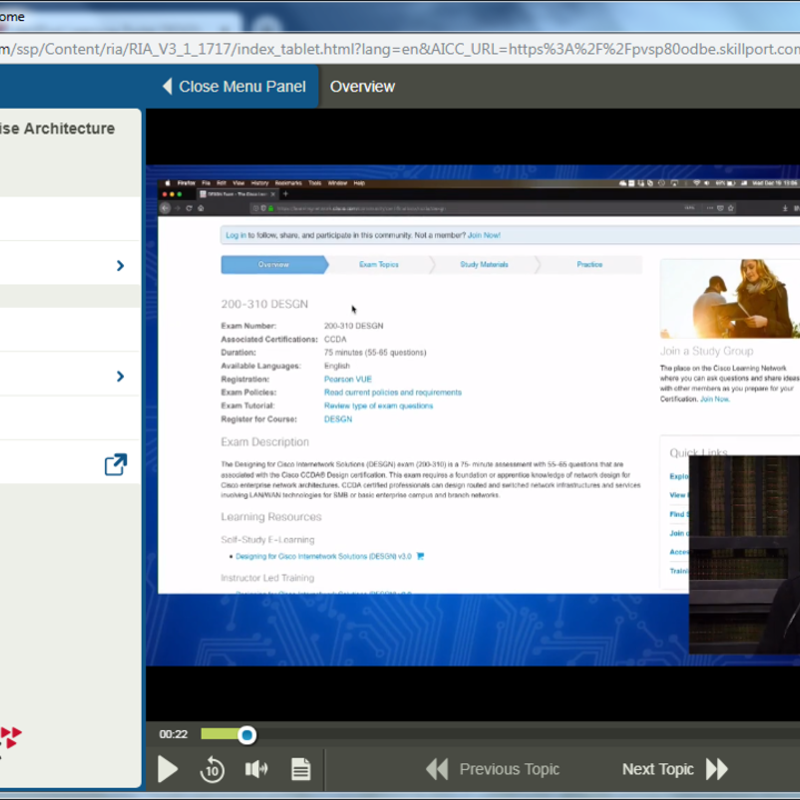Image resolution: width=800 pixels, height=800 pixels.
Task: Click the reload icon in the recorded Firefox toolbar
Action: point(189,208)
